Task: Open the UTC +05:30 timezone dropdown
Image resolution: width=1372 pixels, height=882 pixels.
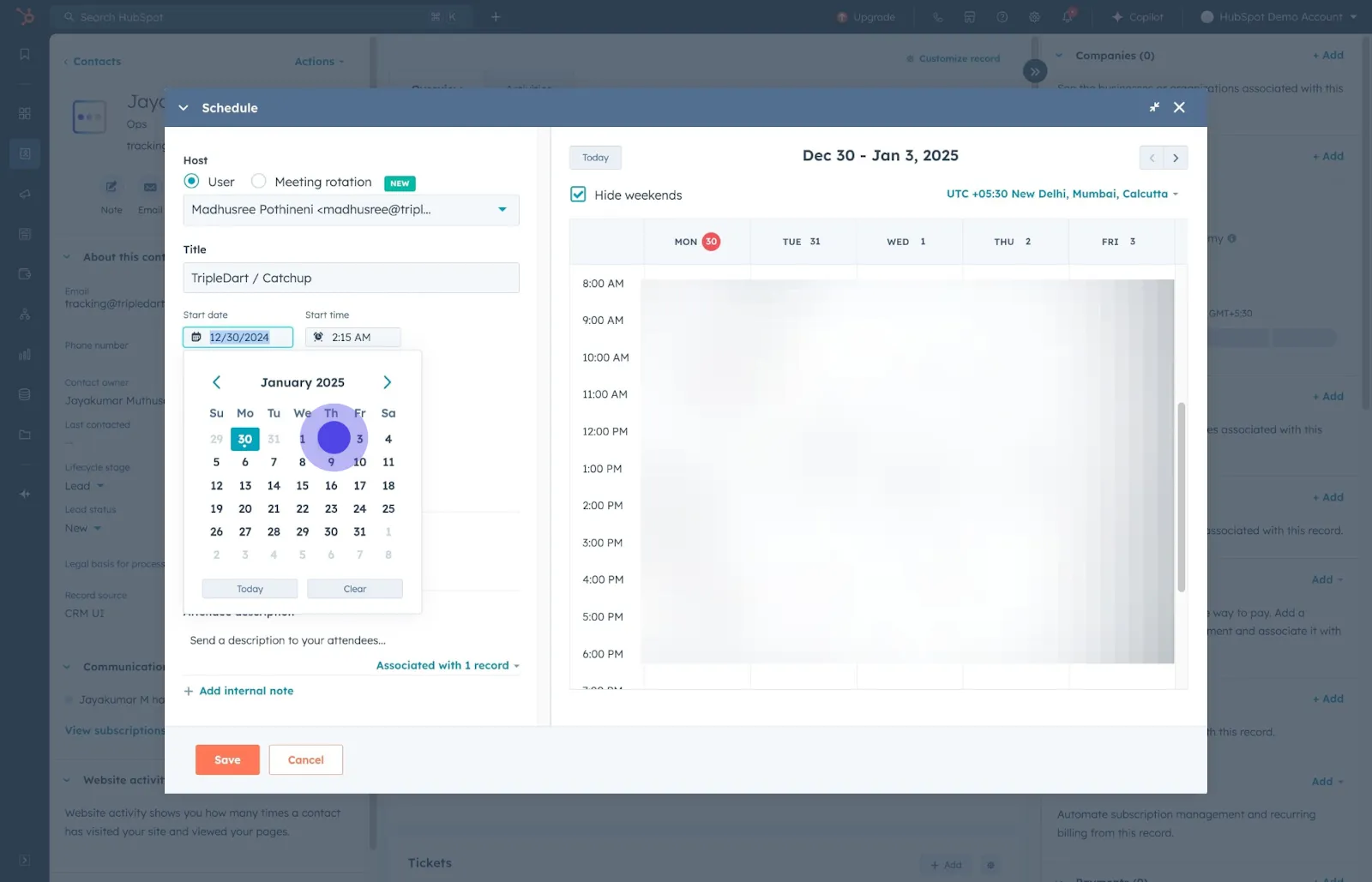Action: point(1062,194)
